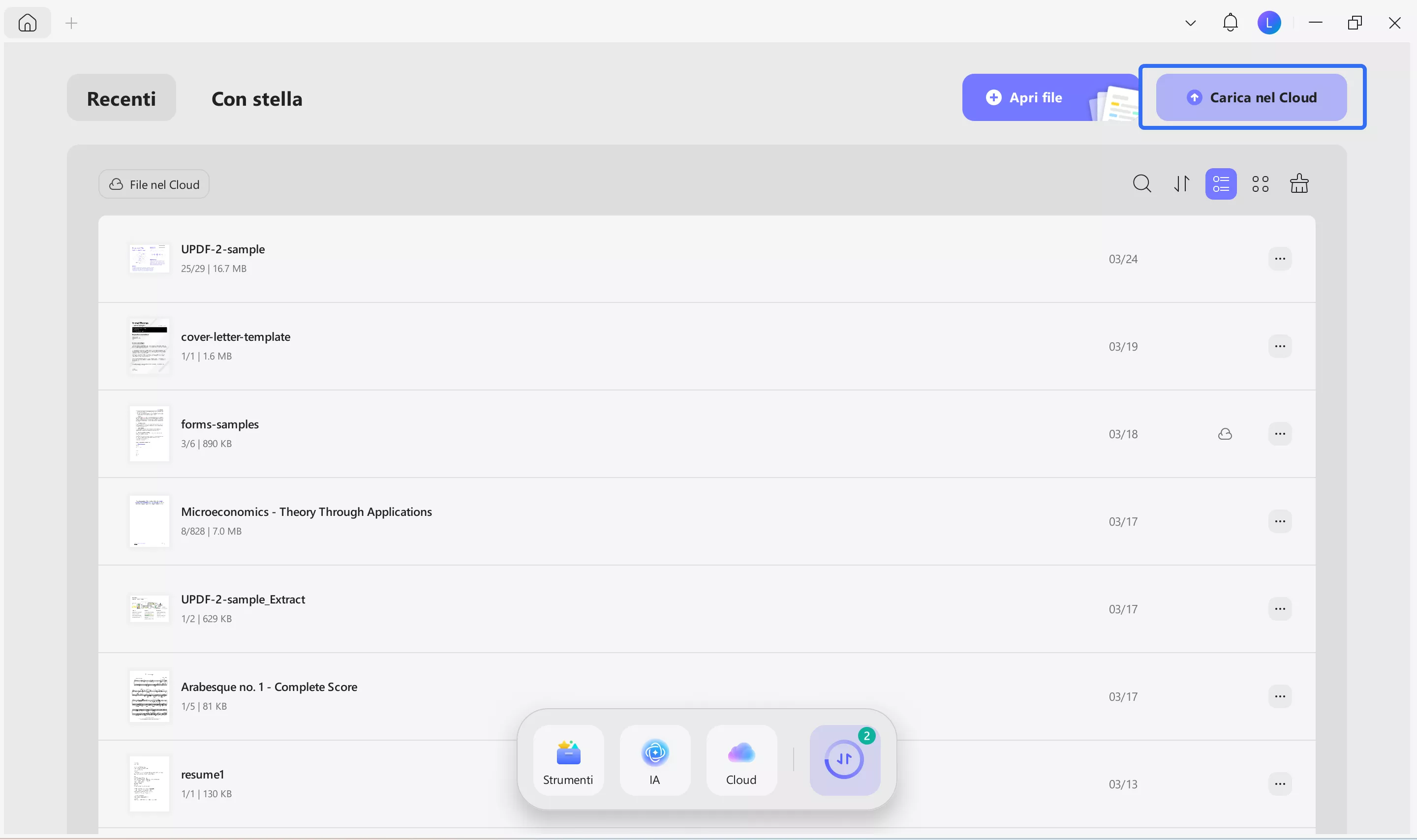Click the profile avatar with letter L

pyautogui.click(x=1269, y=23)
